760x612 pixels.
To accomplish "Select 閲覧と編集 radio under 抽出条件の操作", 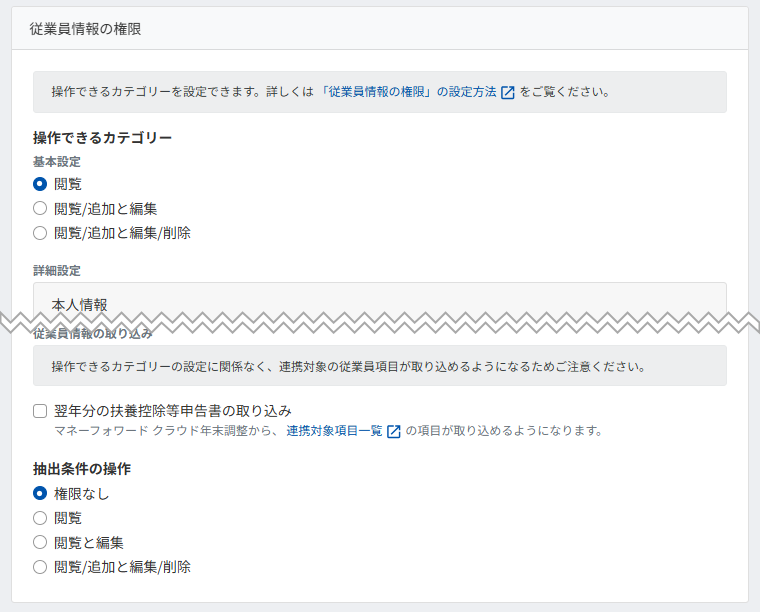I will [x=40, y=542].
